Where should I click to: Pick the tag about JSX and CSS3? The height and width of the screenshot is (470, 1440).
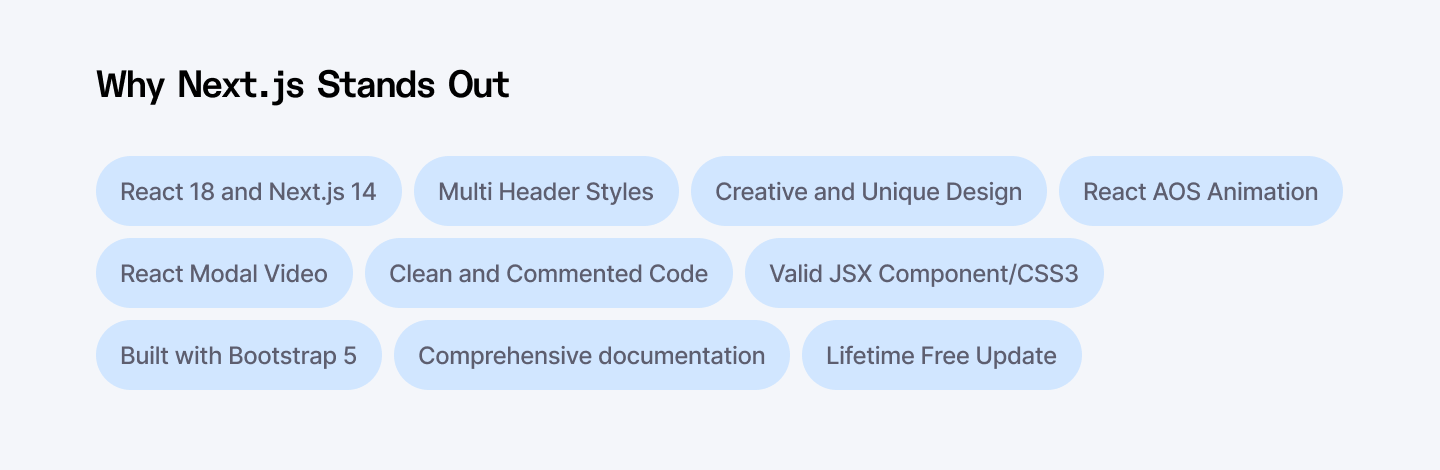click(x=924, y=273)
